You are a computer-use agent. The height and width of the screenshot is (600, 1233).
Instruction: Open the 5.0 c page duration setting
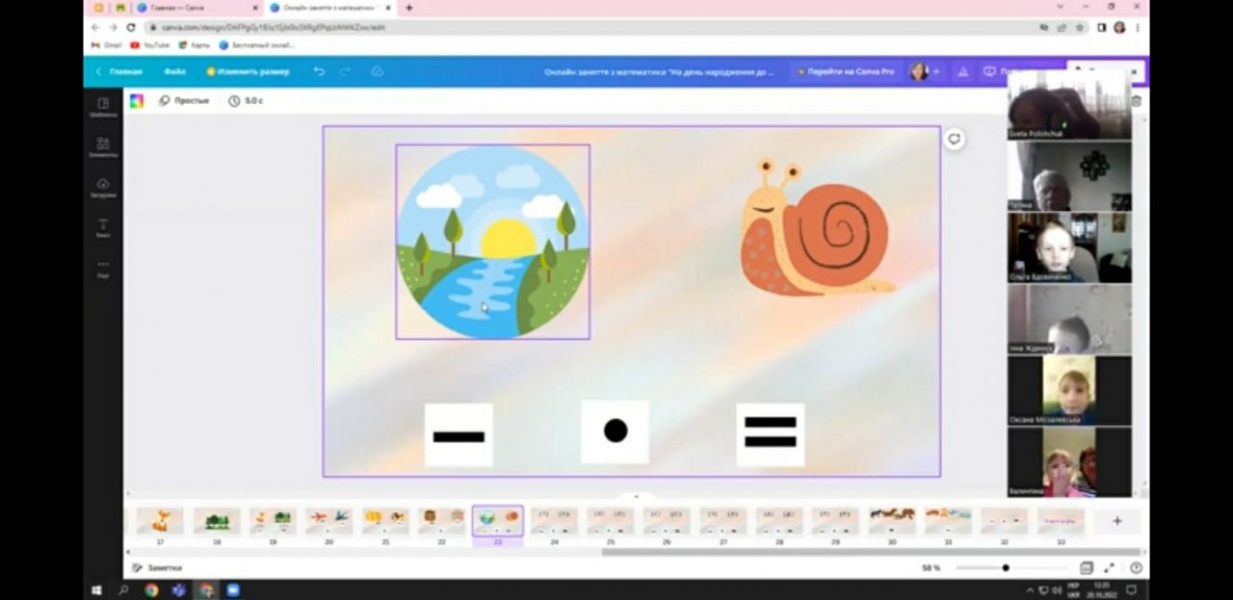coord(247,101)
